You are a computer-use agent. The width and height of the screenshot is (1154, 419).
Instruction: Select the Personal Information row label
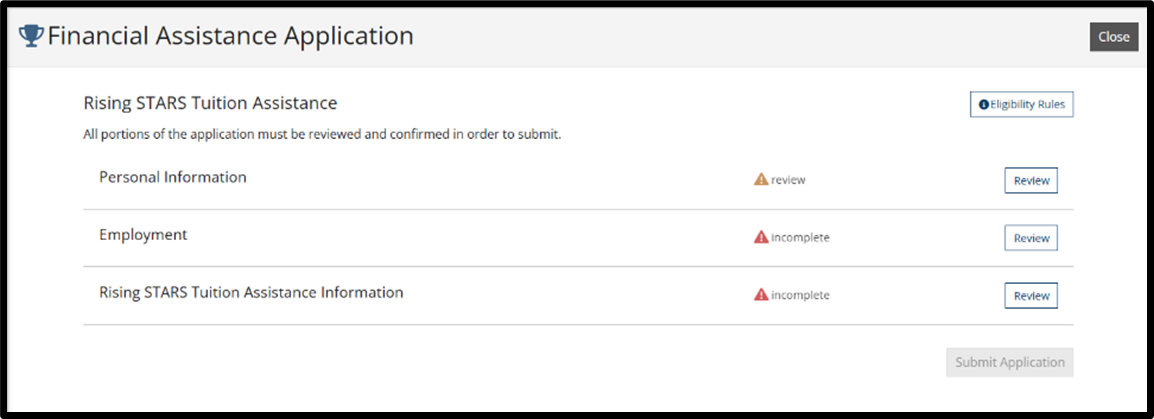(x=173, y=177)
